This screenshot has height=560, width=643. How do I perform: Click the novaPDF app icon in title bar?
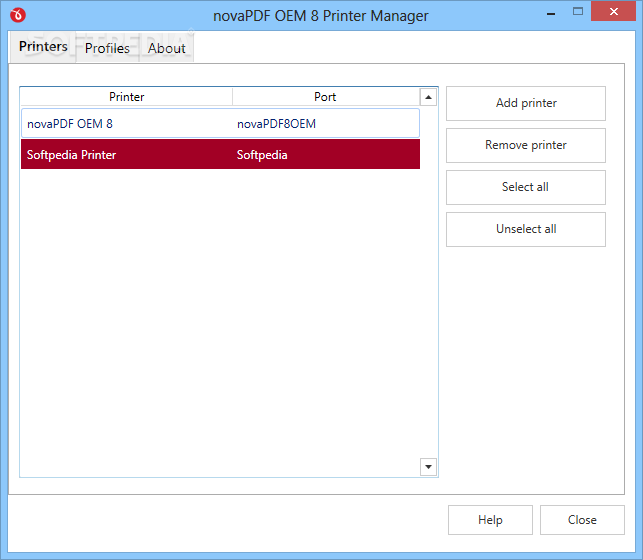click(18, 15)
